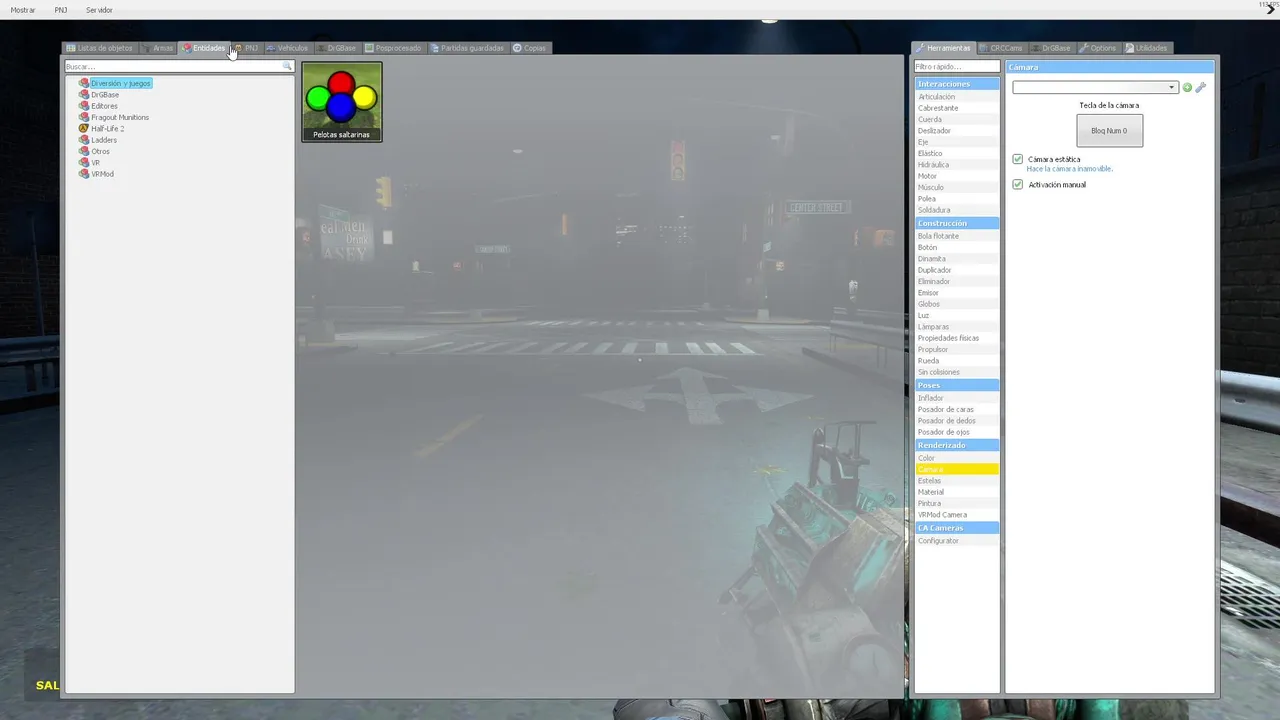This screenshot has height=720, width=1280.
Task: Select the Propiedades físicas tool
Action: pos(957,338)
